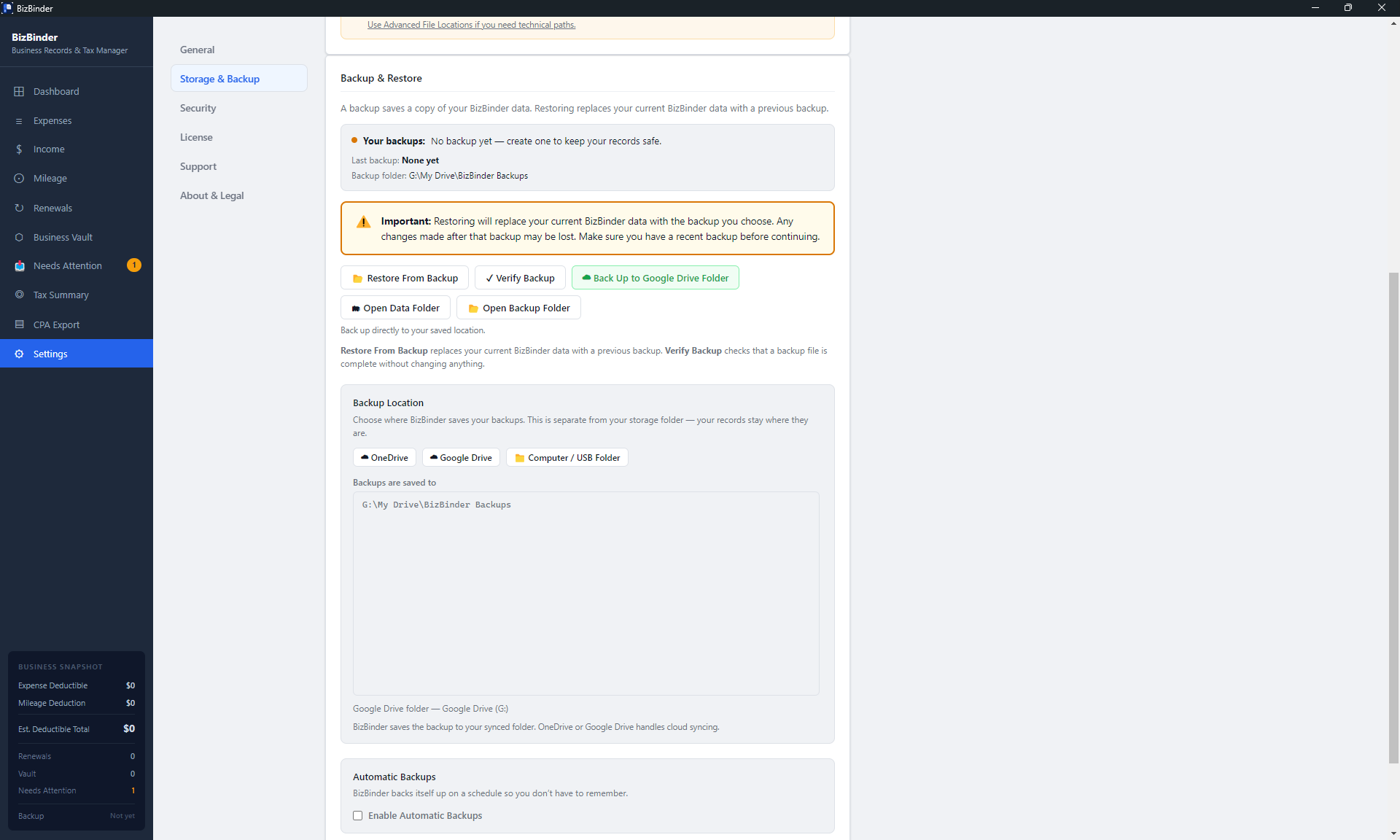Click the Expense Deductible snapshot row
The width and height of the screenshot is (1400, 840).
77,685
